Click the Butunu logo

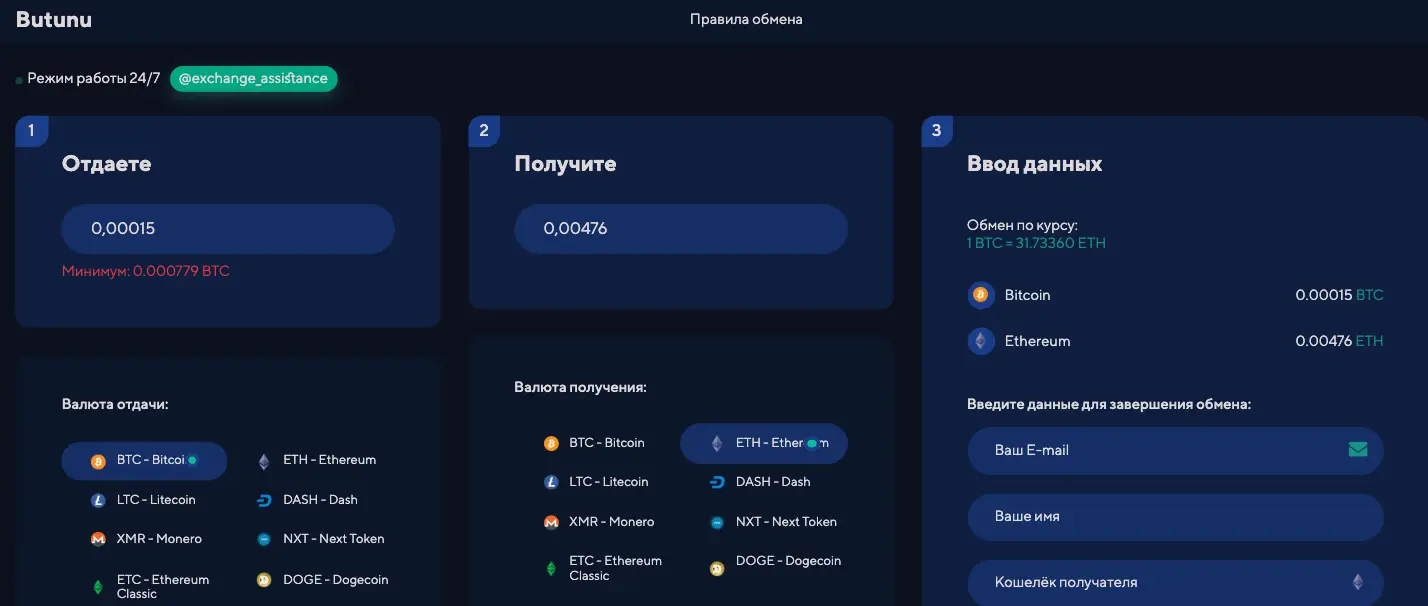pos(53,18)
